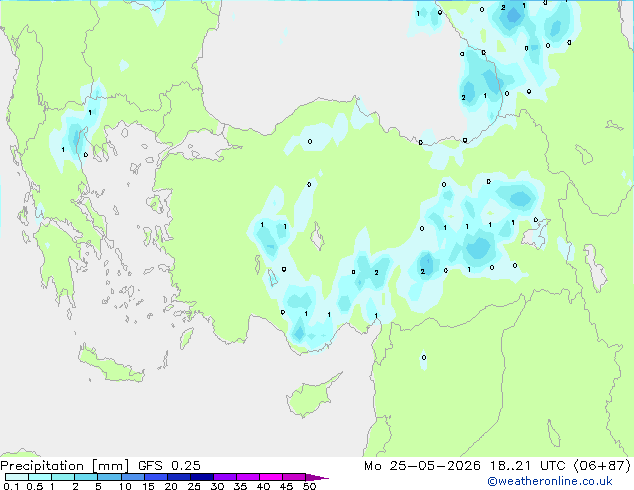
Task: Click the legend label '10'
Action: coord(125,486)
